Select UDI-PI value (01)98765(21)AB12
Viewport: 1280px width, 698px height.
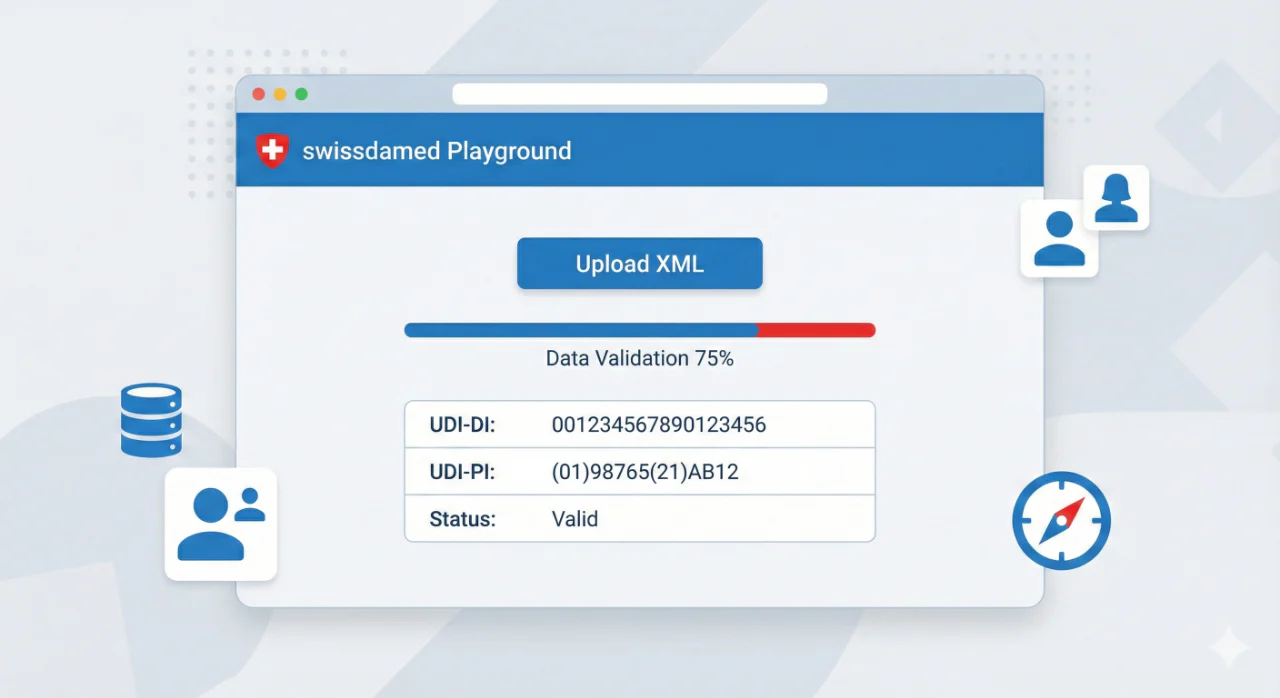click(x=645, y=472)
